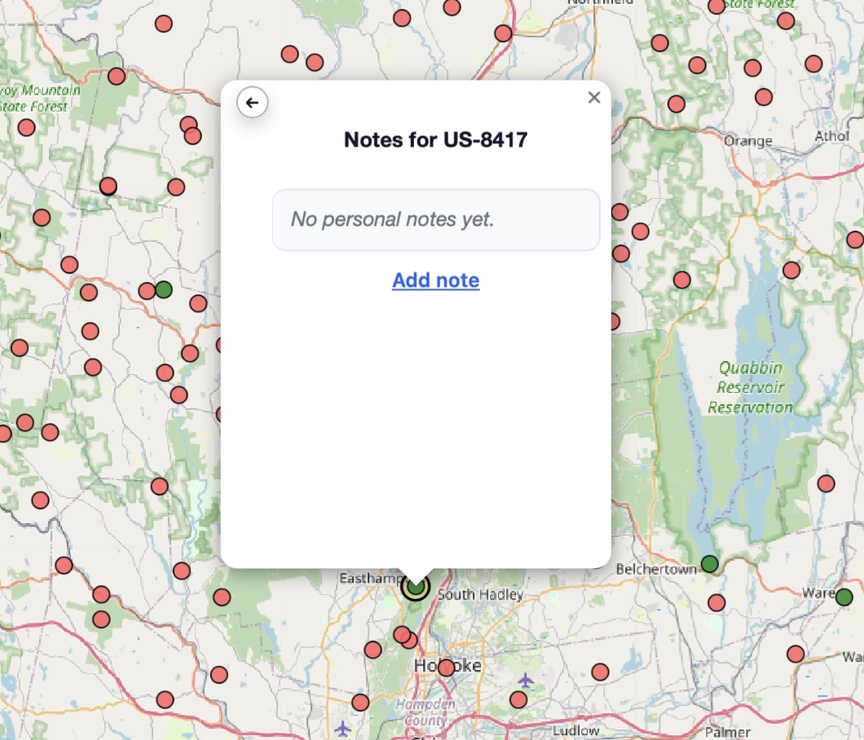The image size is (864, 740).
Task: Click the red marker over the Holyoke label
Action: click(446, 667)
